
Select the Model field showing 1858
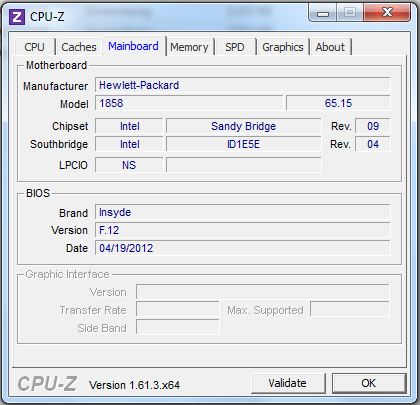189,103
